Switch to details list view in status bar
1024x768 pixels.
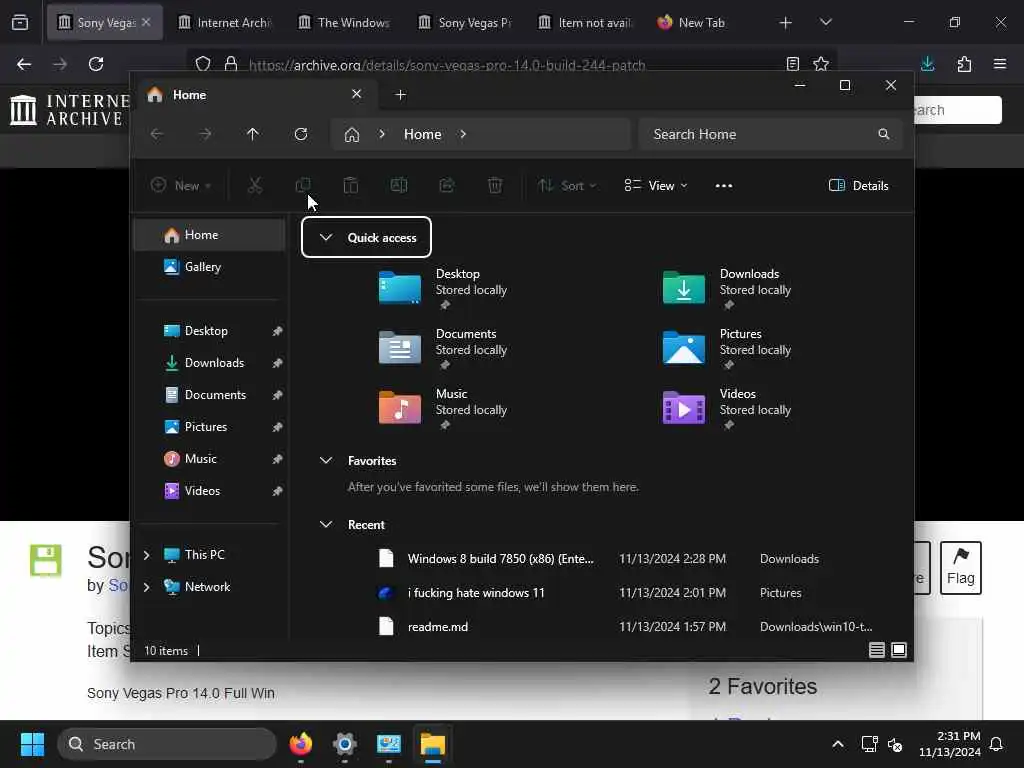(x=877, y=650)
